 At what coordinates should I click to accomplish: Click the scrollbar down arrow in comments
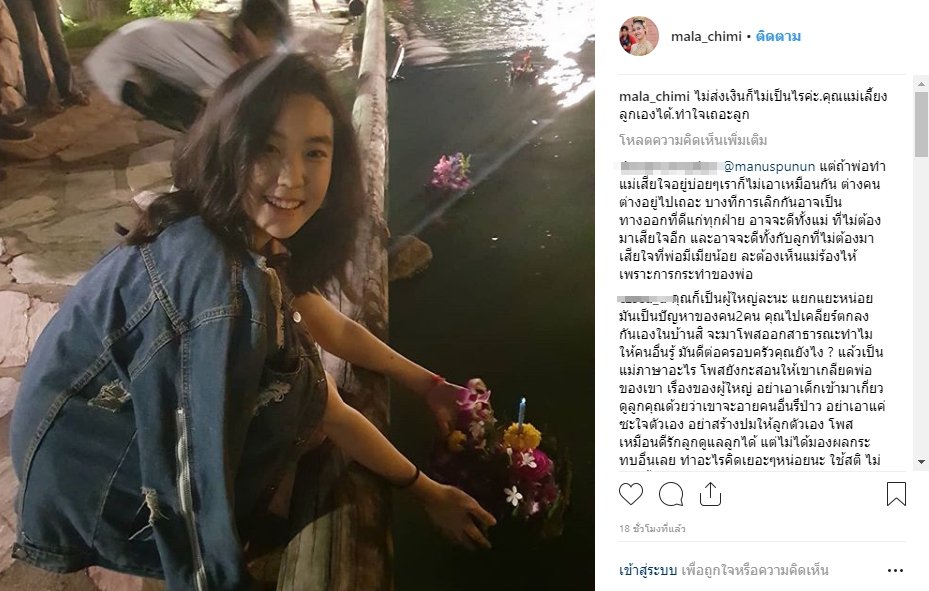click(x=921, y=461)
